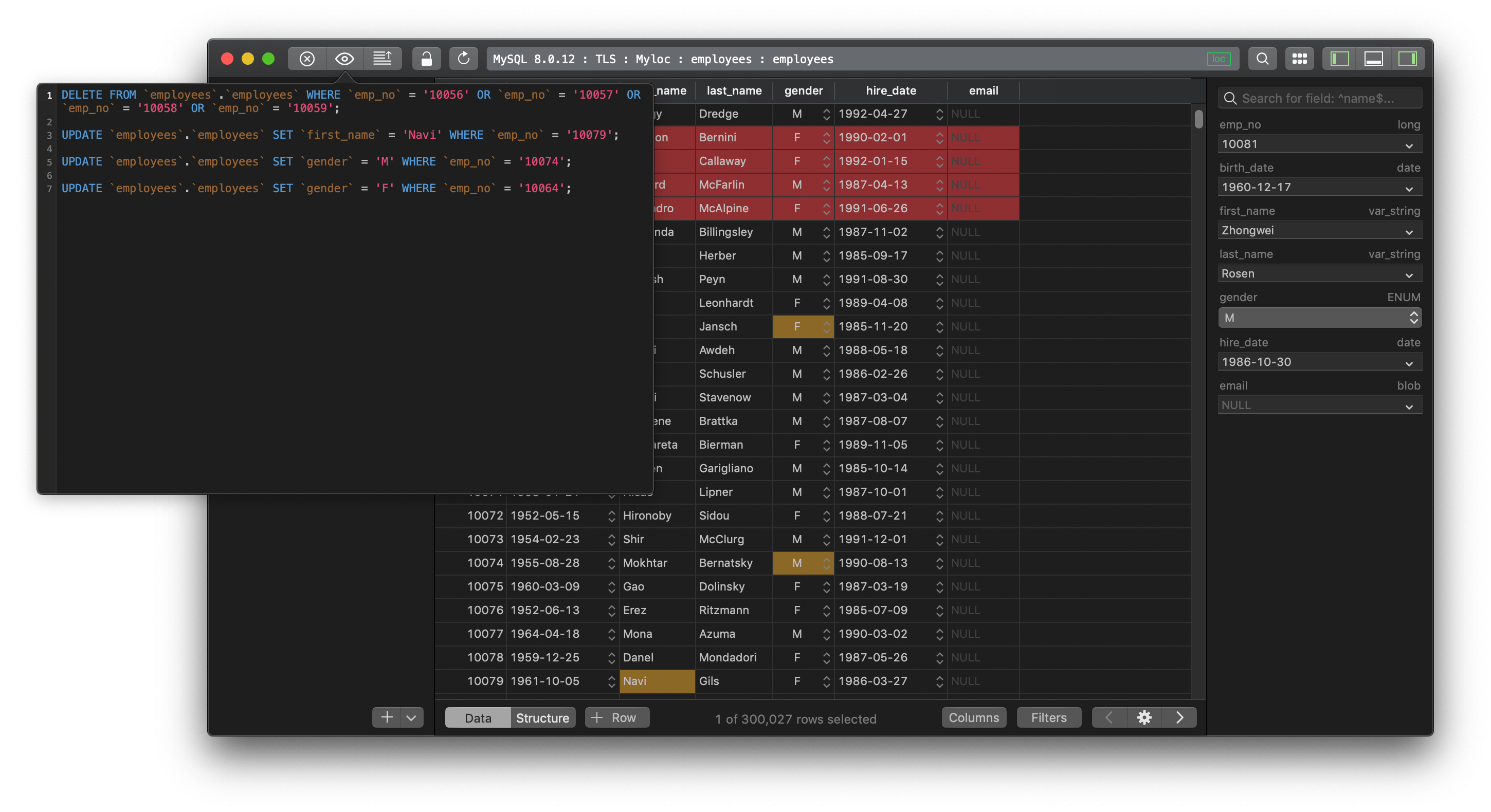This screenshot has width=1491, height=812.
Task: Click the commit changes lines icon
Action: pyautogui.click(x=382, y=59)
